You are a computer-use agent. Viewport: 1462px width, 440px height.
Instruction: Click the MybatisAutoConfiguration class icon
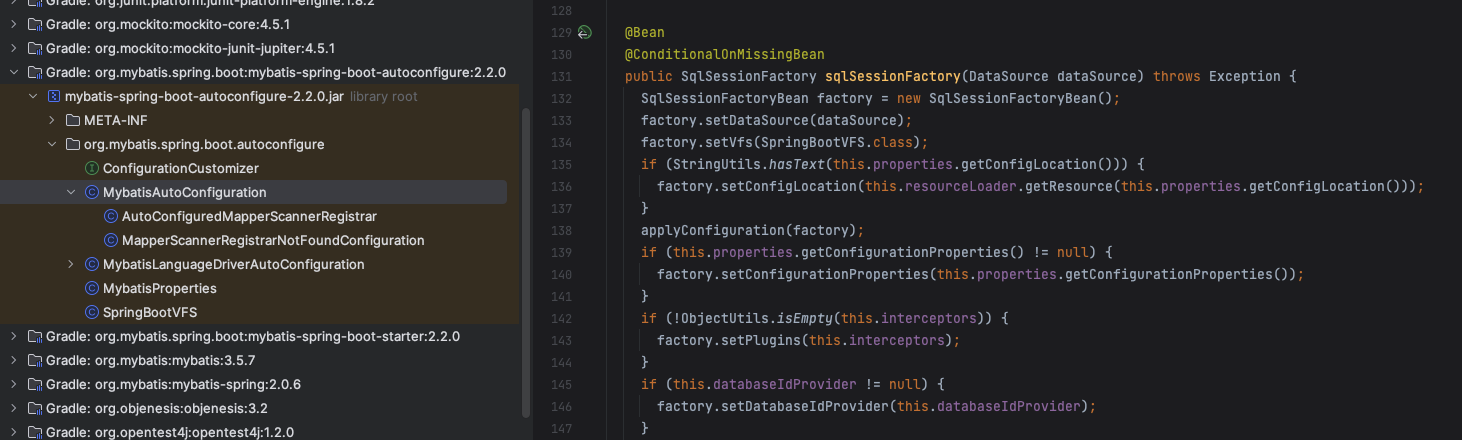[92, 192]
